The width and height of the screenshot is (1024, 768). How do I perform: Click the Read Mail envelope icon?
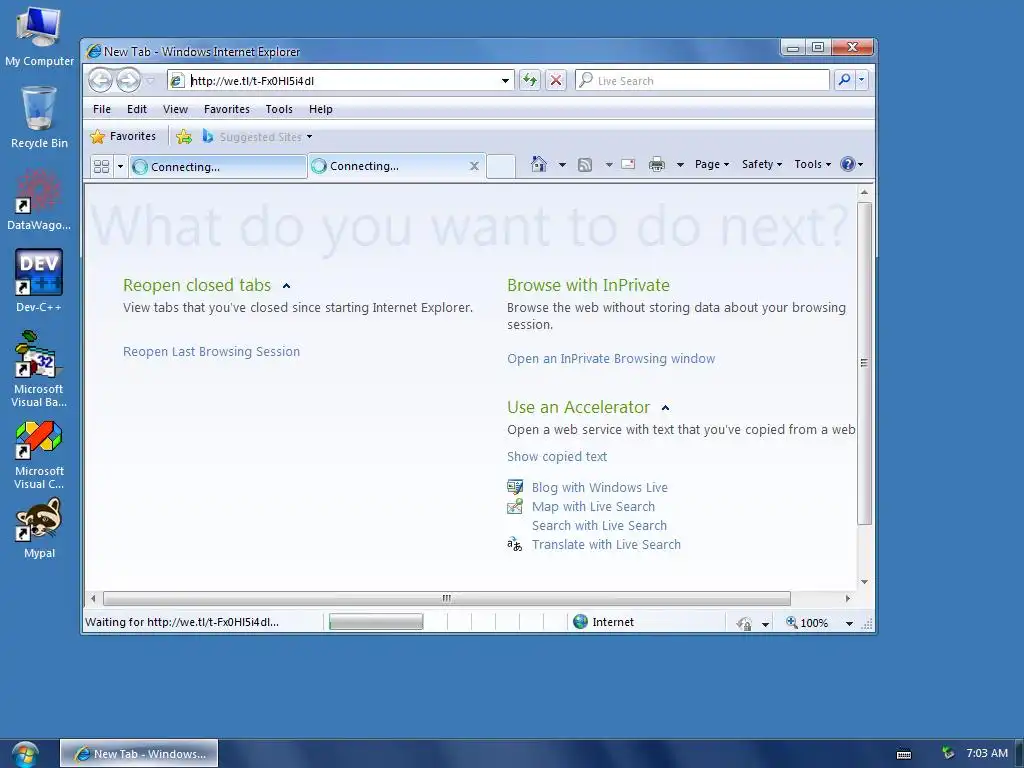[628, 164]
